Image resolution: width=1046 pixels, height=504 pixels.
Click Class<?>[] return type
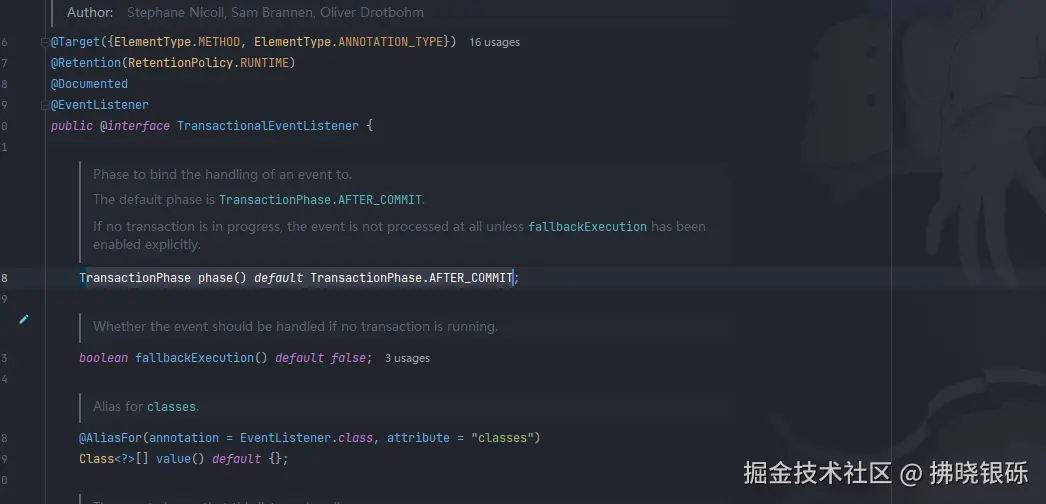(114, 459)
